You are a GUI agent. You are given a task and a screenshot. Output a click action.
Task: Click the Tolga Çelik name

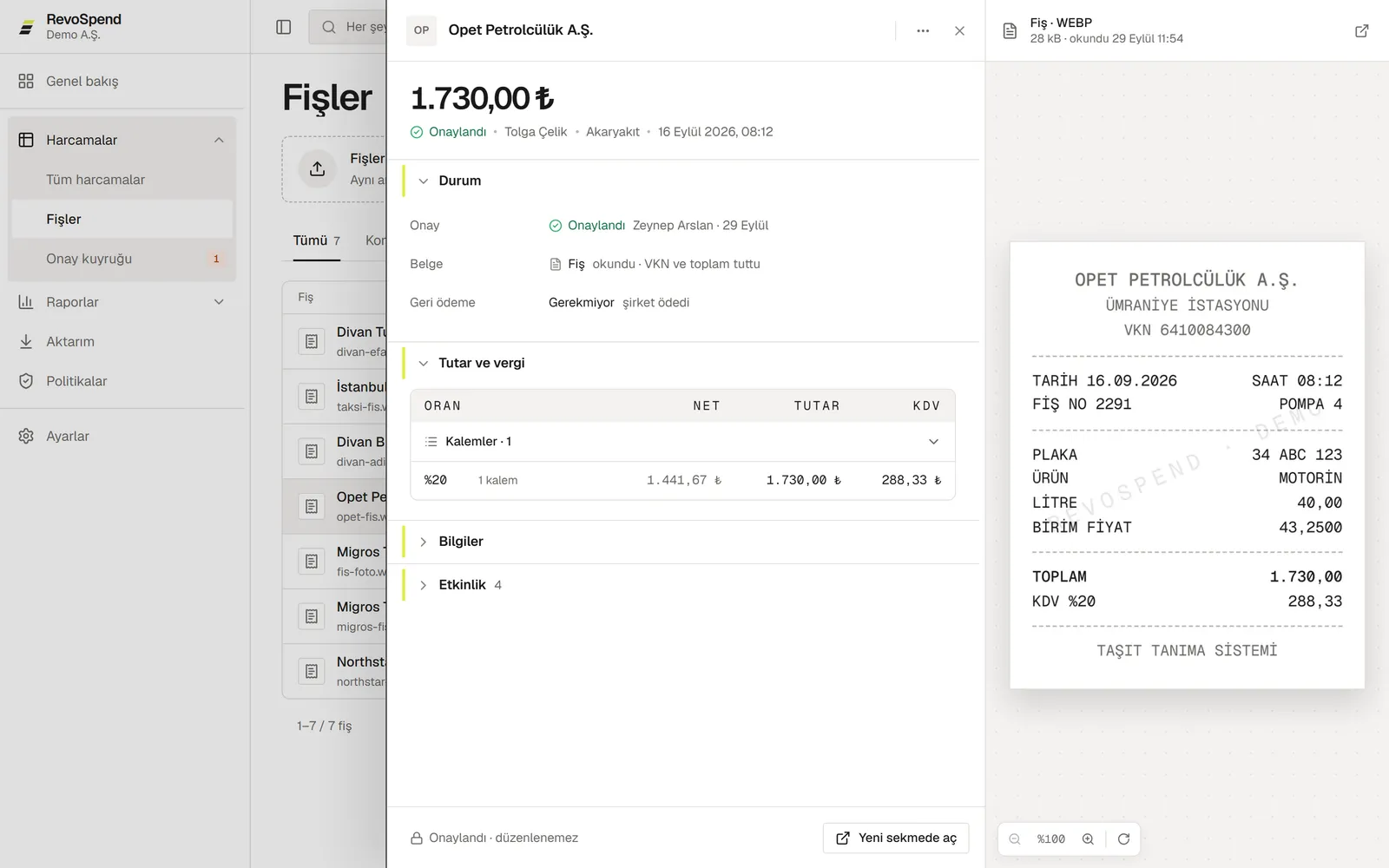(x=536, y=132)
